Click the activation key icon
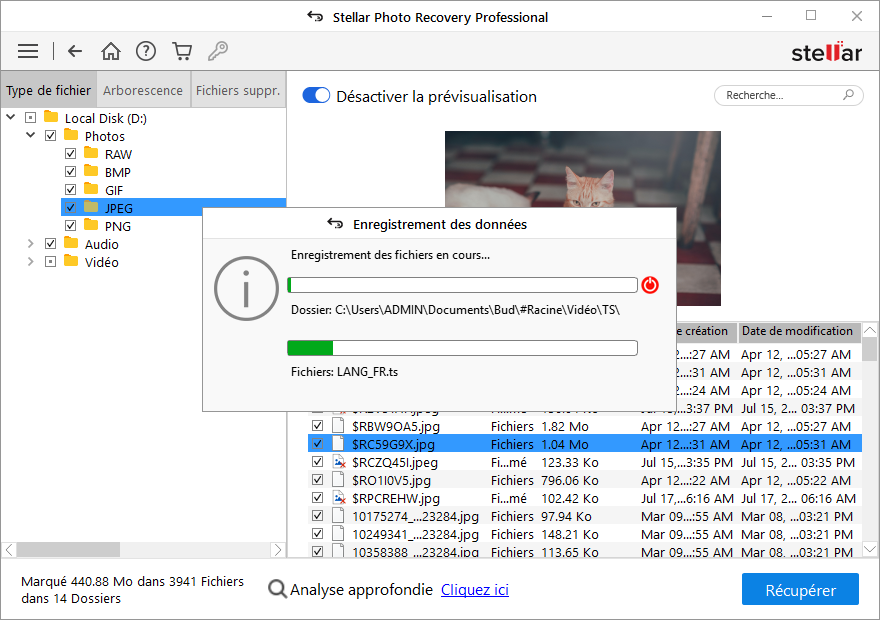This screenshot has width=880, height=620. [x=217, y=51]
